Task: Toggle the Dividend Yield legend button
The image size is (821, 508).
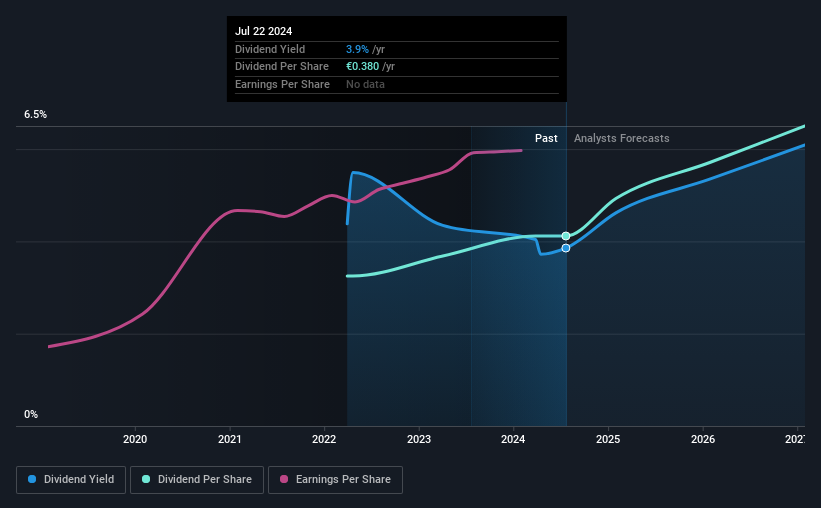Action: pyautogui.click(x=71, y=480)
